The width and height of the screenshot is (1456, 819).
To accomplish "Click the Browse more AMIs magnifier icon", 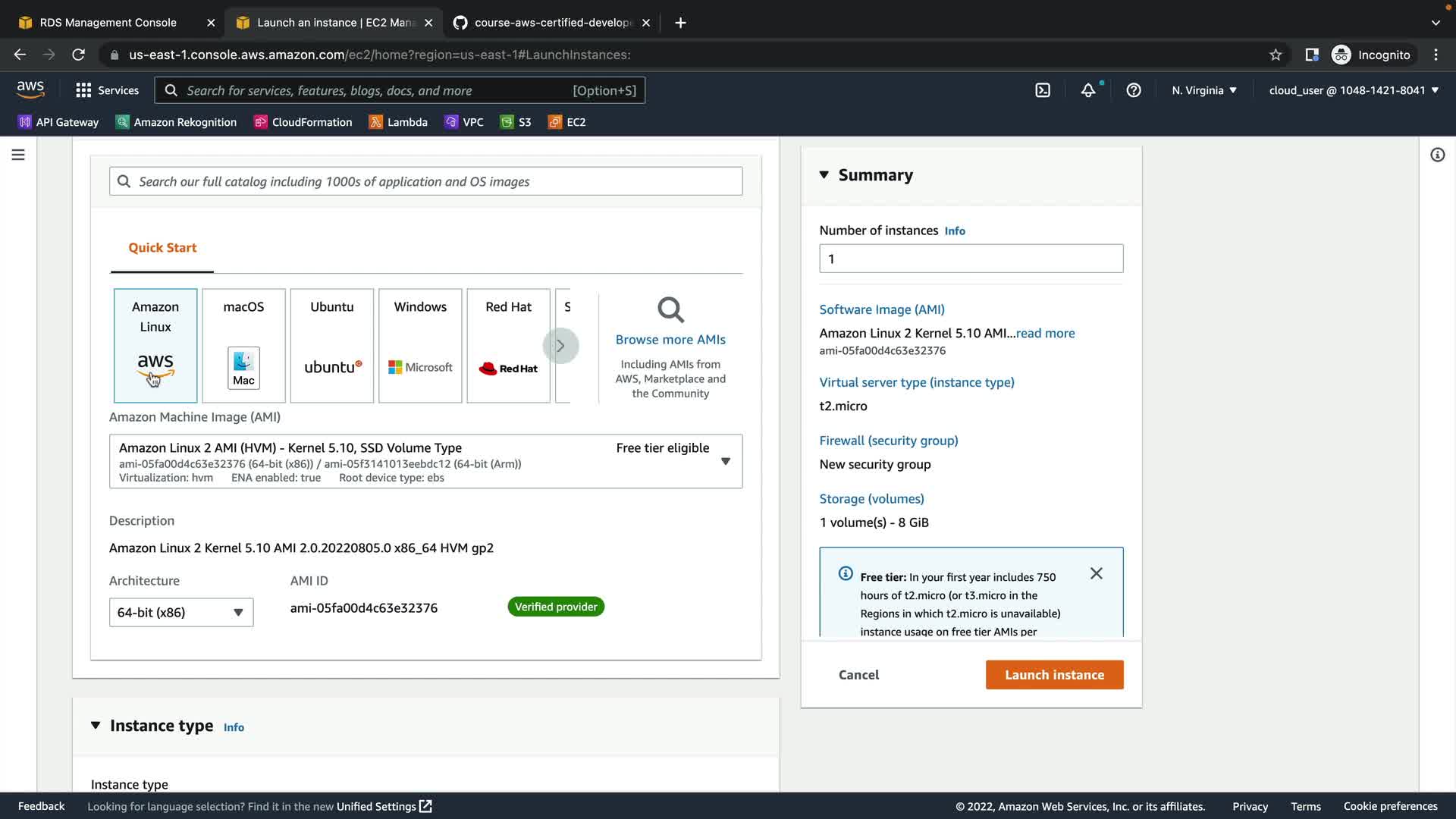I will point(670,310).
